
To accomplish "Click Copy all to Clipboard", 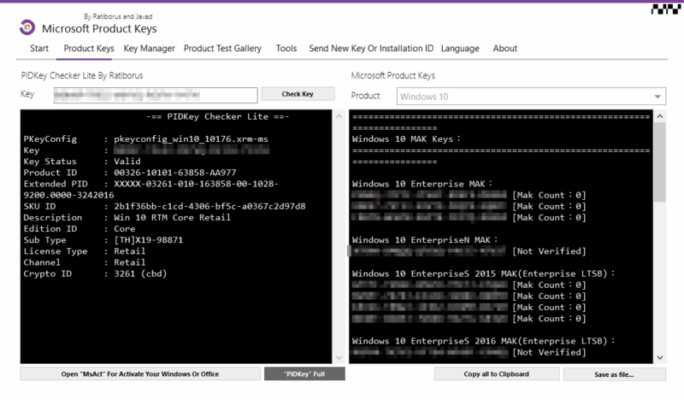I will (x=496, y=374).
